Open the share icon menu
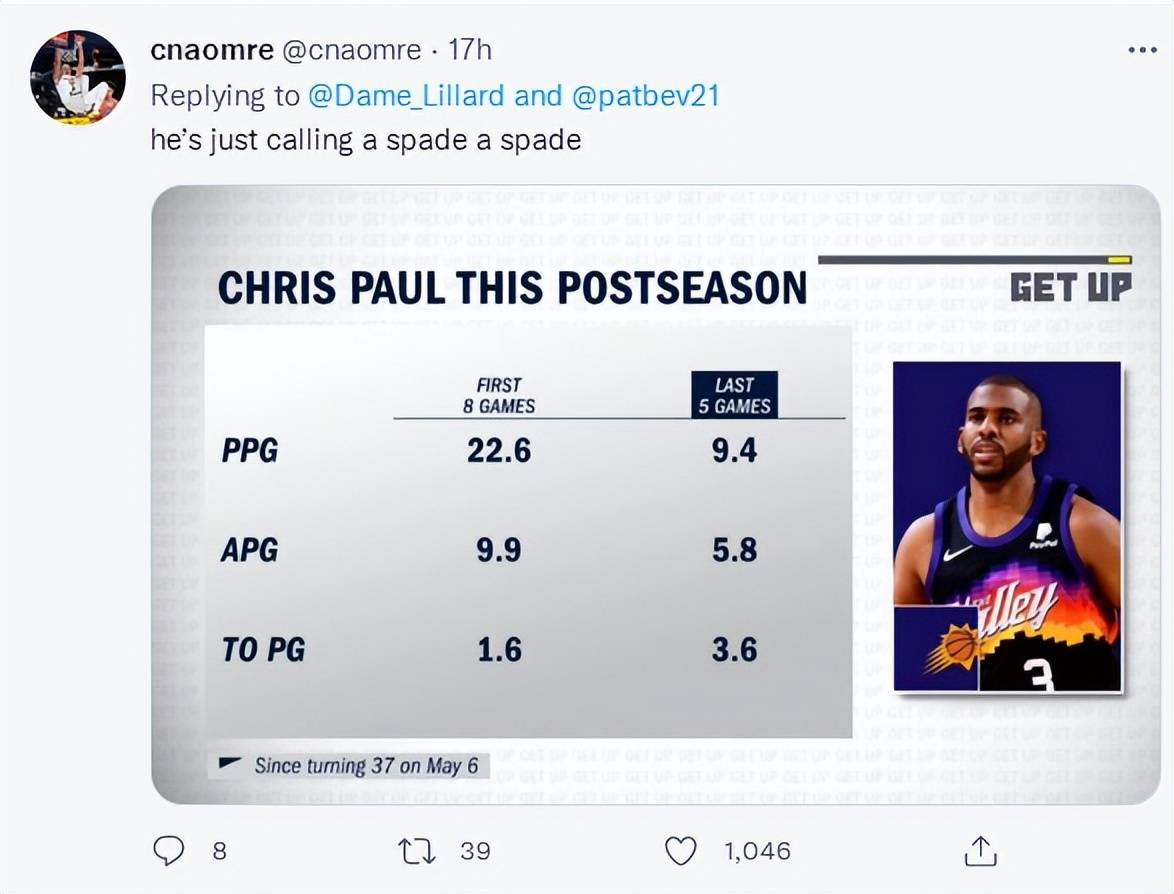 point(980,851)
